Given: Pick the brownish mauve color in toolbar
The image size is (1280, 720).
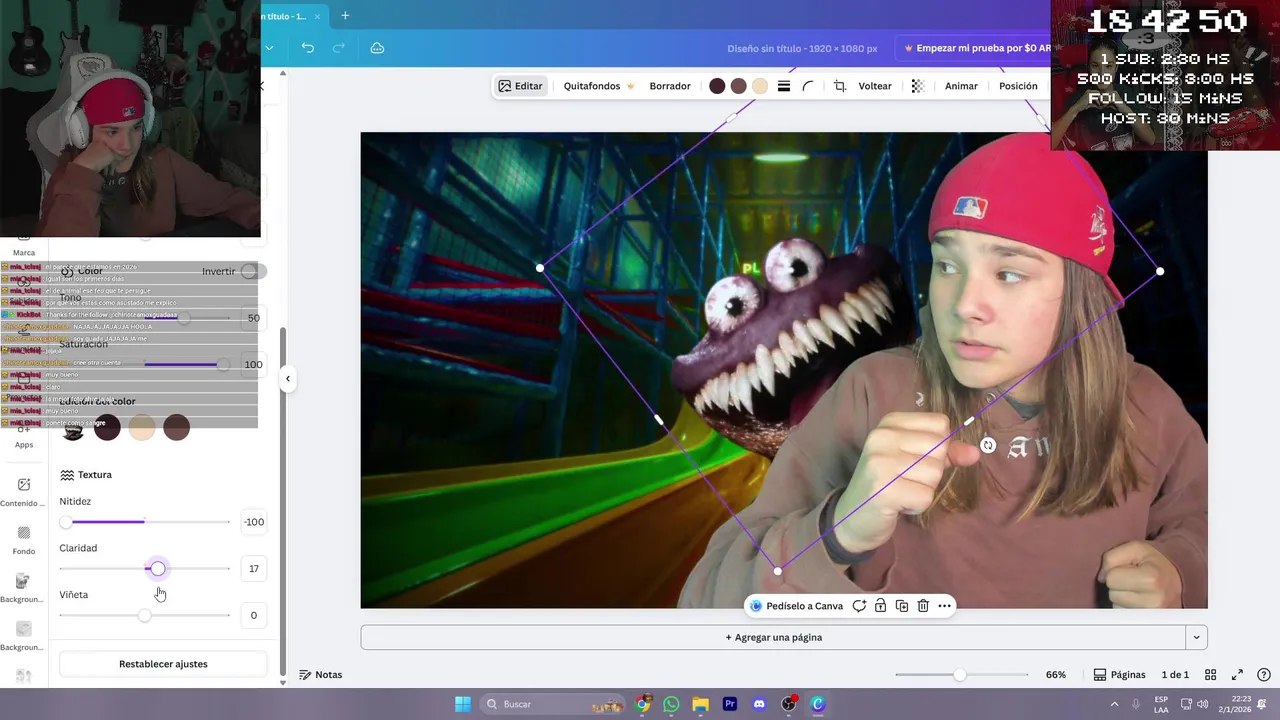Looking at the screenshot, I should tap(738, 86).
